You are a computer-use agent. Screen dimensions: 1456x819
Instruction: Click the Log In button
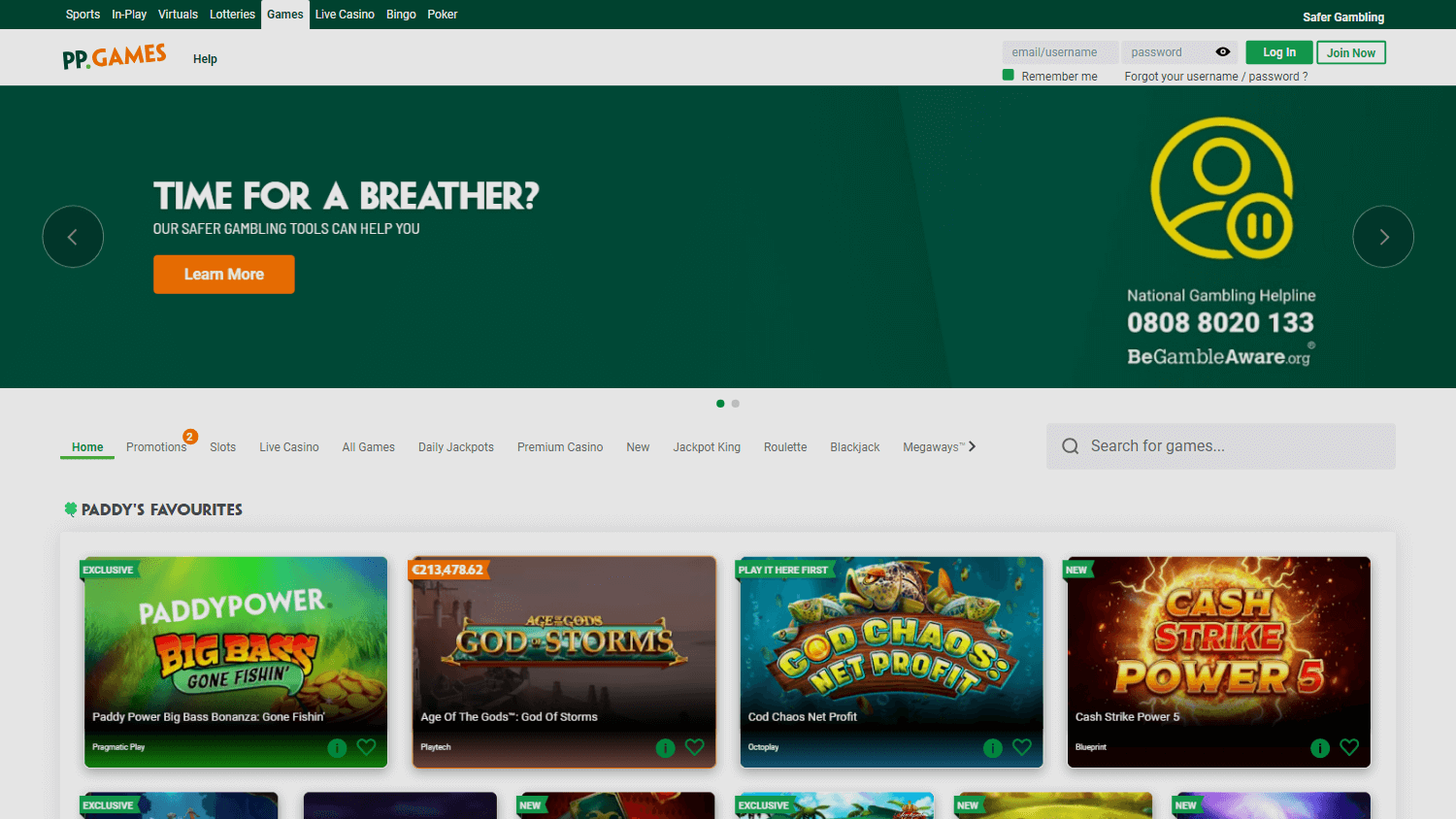click(x=1279, y=52)
